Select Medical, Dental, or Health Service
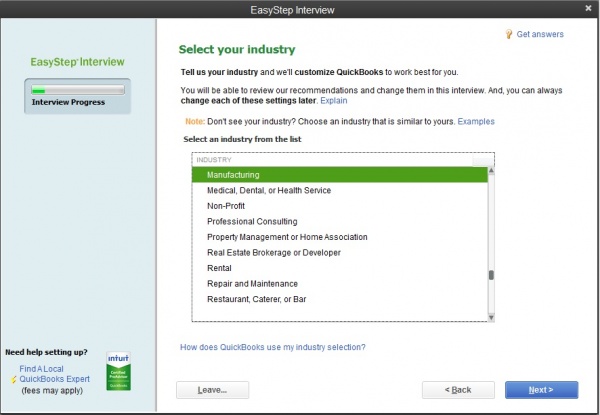The height and width of the screenshot is (415, 600). click(340, 190)
